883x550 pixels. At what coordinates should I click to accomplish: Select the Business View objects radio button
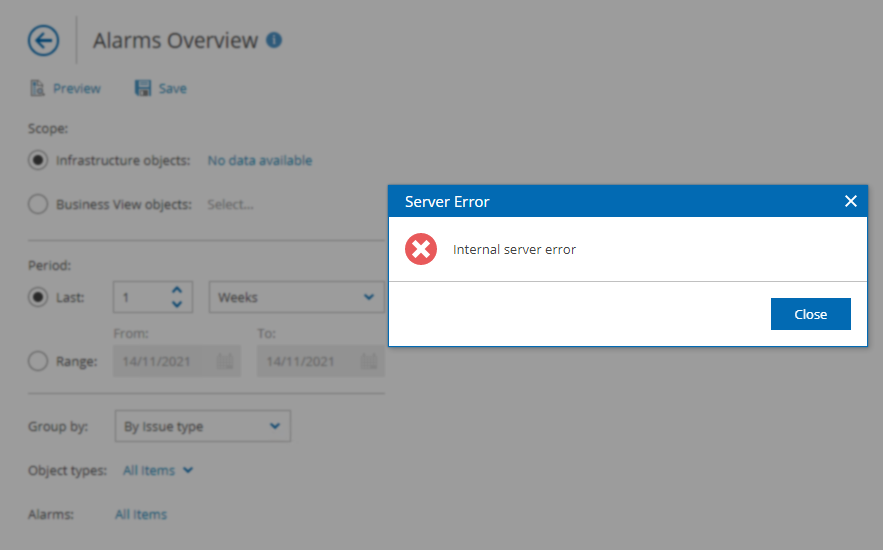point(38,204)
